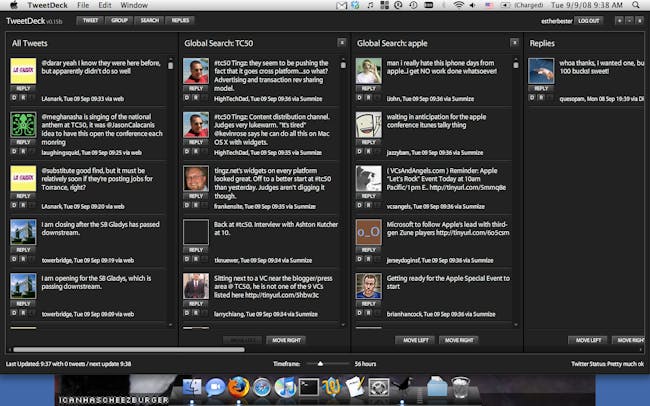Click R icon under larrychiang's VC tweet

coord(196,313)
